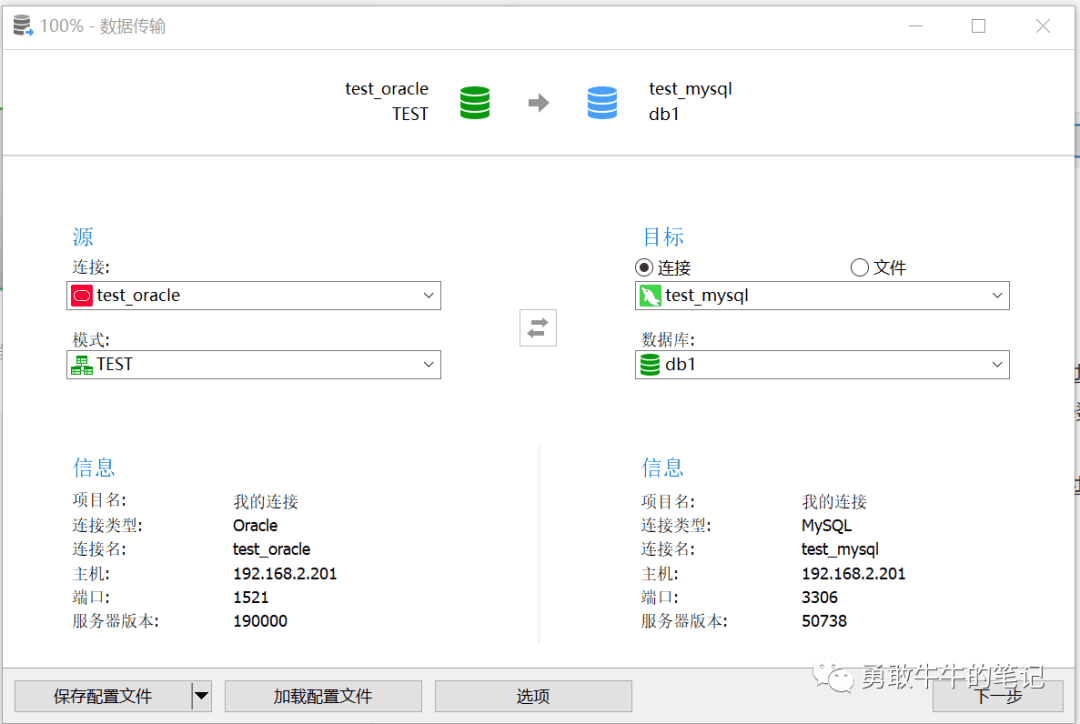This screenshot has height=724, width=1080.
Task: Click the blue target database icon in header
Action: 602,102
